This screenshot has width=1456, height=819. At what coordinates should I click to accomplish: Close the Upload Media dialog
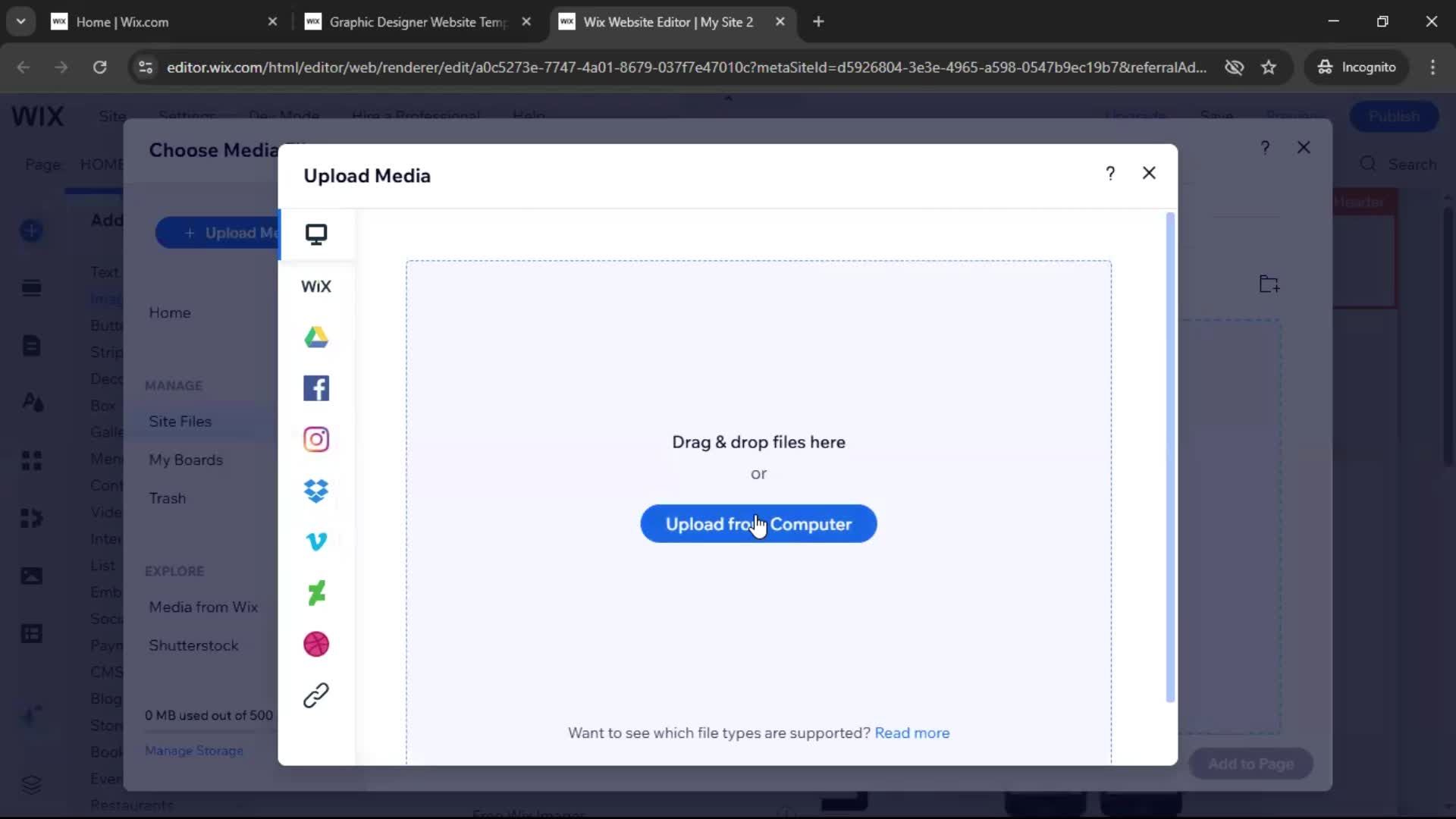[x=1149, y=174]
